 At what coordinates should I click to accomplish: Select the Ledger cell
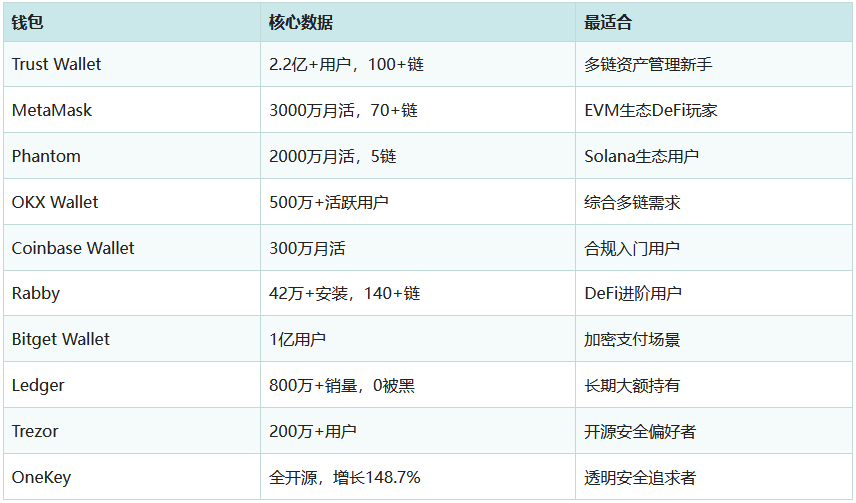(132, 384)
